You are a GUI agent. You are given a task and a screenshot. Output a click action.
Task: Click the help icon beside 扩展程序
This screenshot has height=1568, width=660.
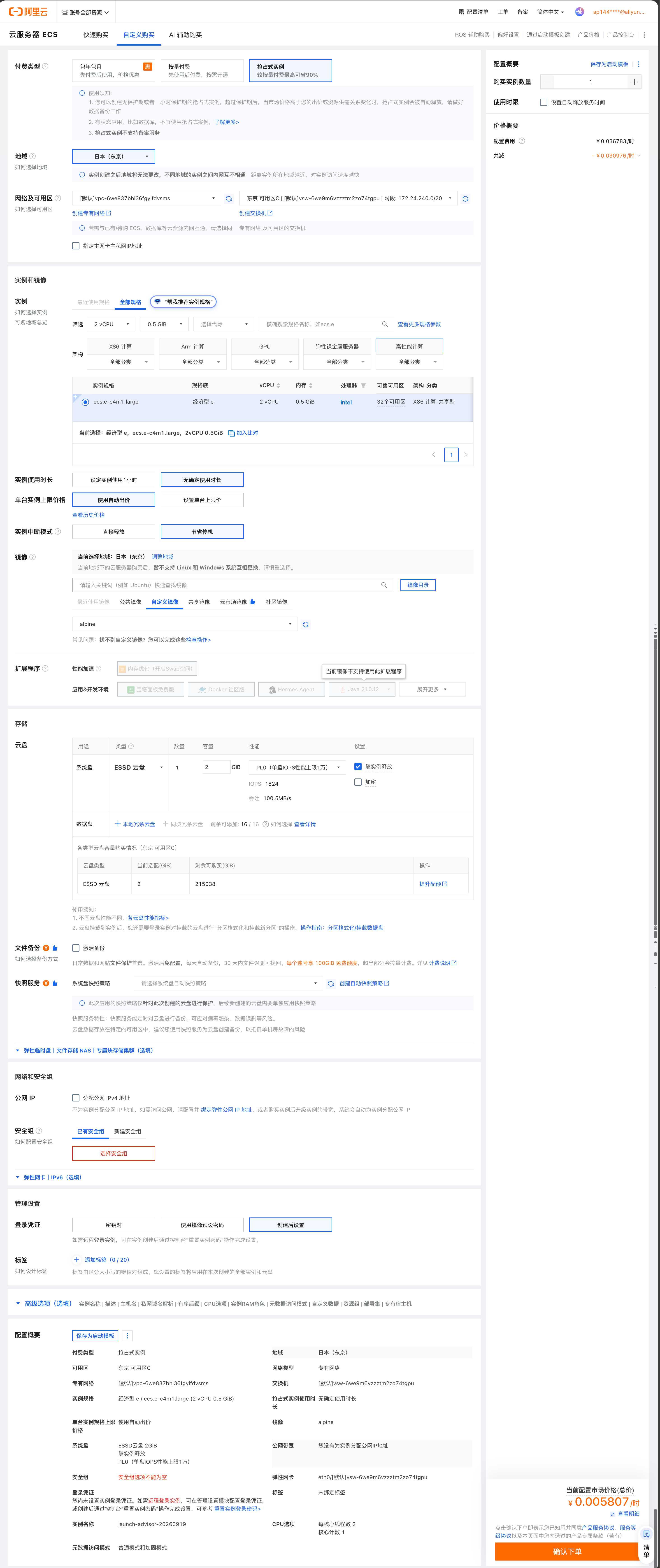(45, 668)
